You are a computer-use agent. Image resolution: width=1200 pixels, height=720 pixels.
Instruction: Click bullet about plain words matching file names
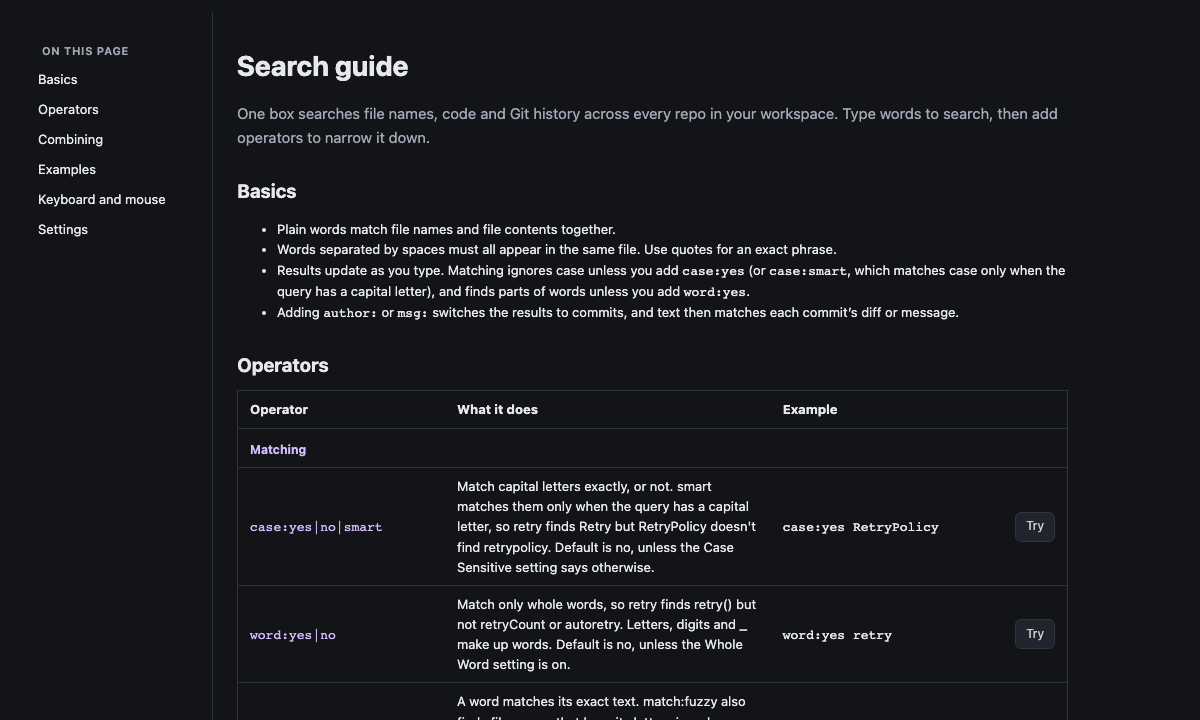446,229
